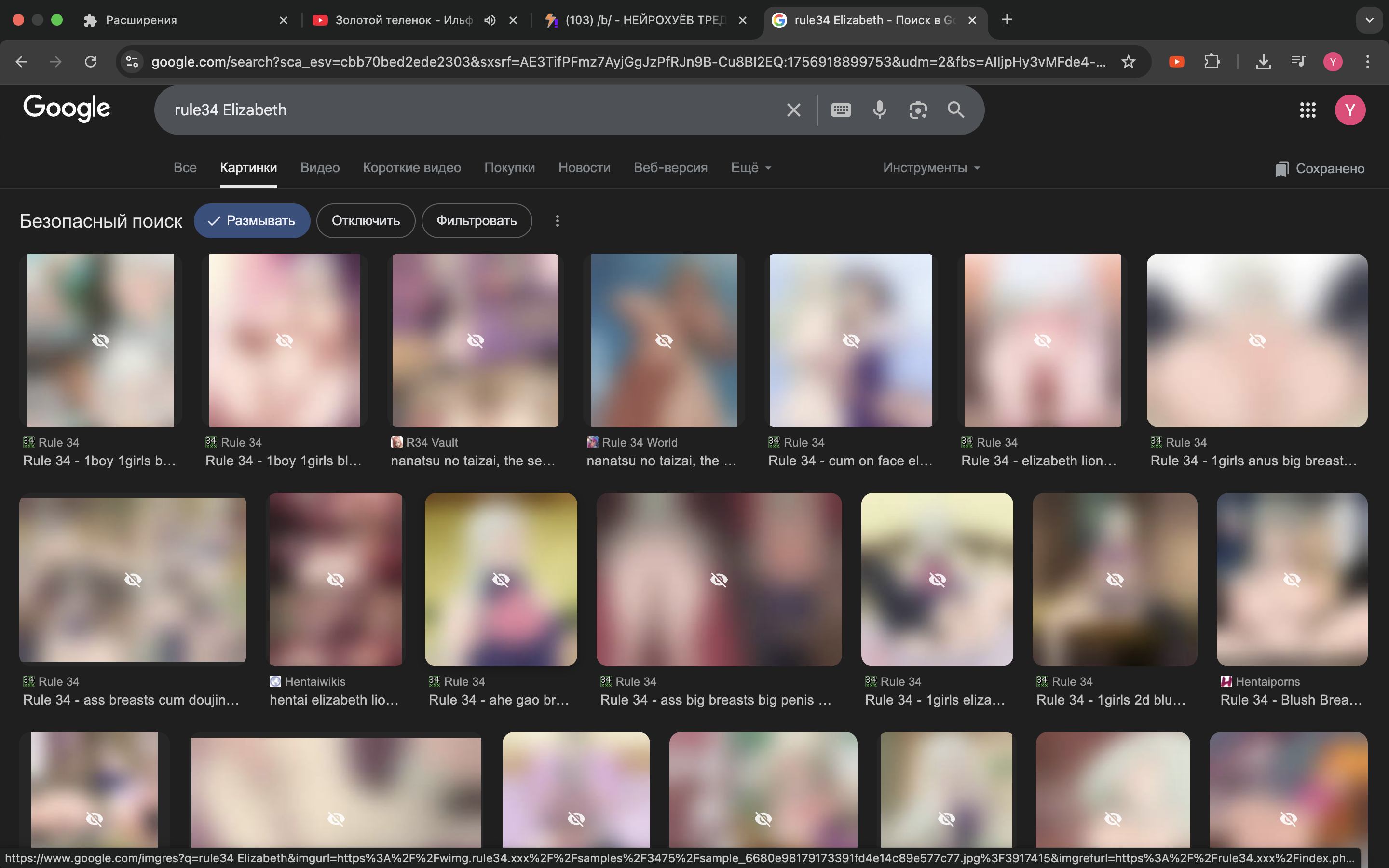Expand the Инструменты dropdown
1389x868 pixels.
932,168
